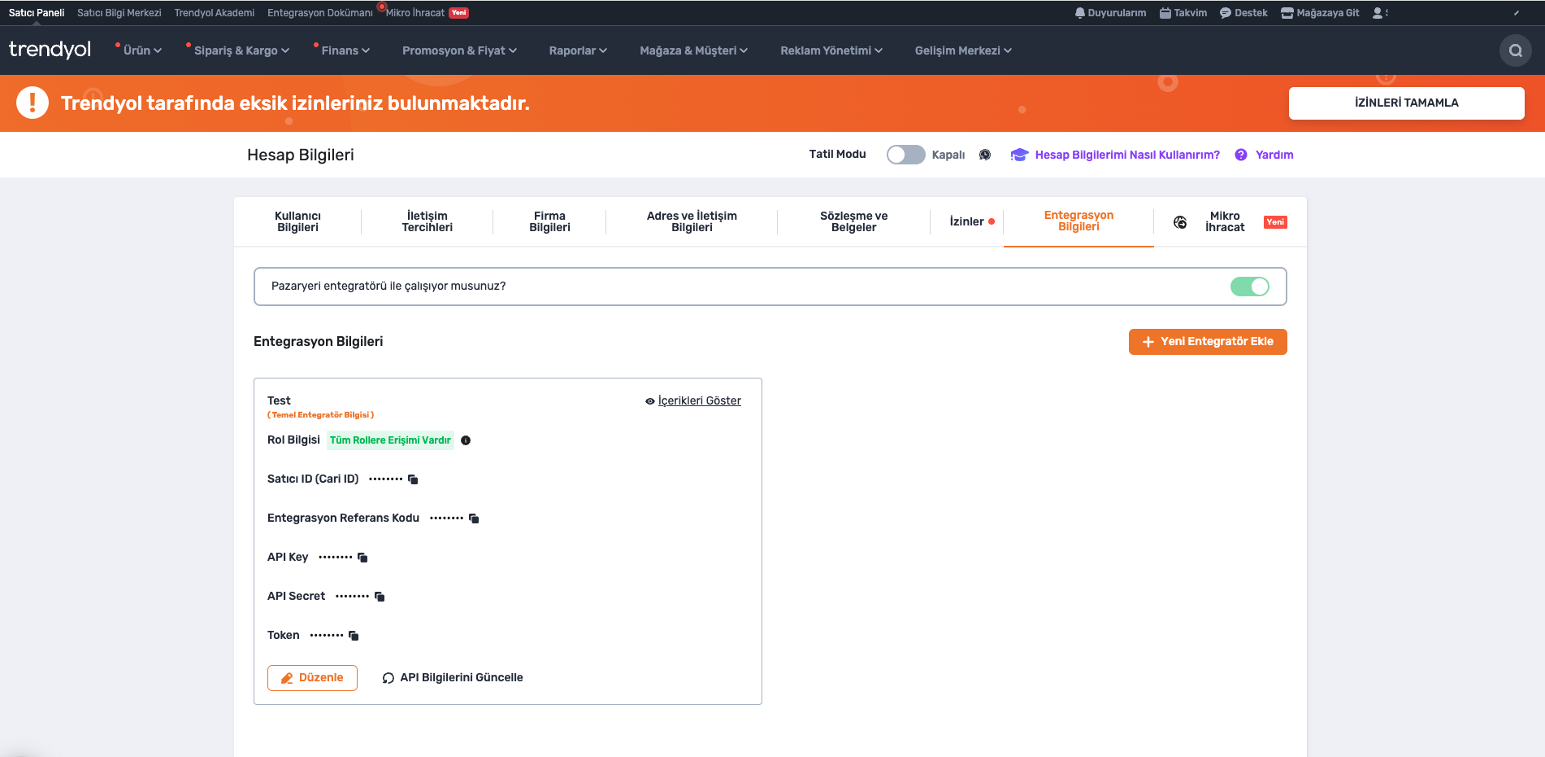The width and height of the screenshot is (1545, 757).
Task: Expand the Raporlar menu
Action: pyautogui.click(x=578, y=51)
